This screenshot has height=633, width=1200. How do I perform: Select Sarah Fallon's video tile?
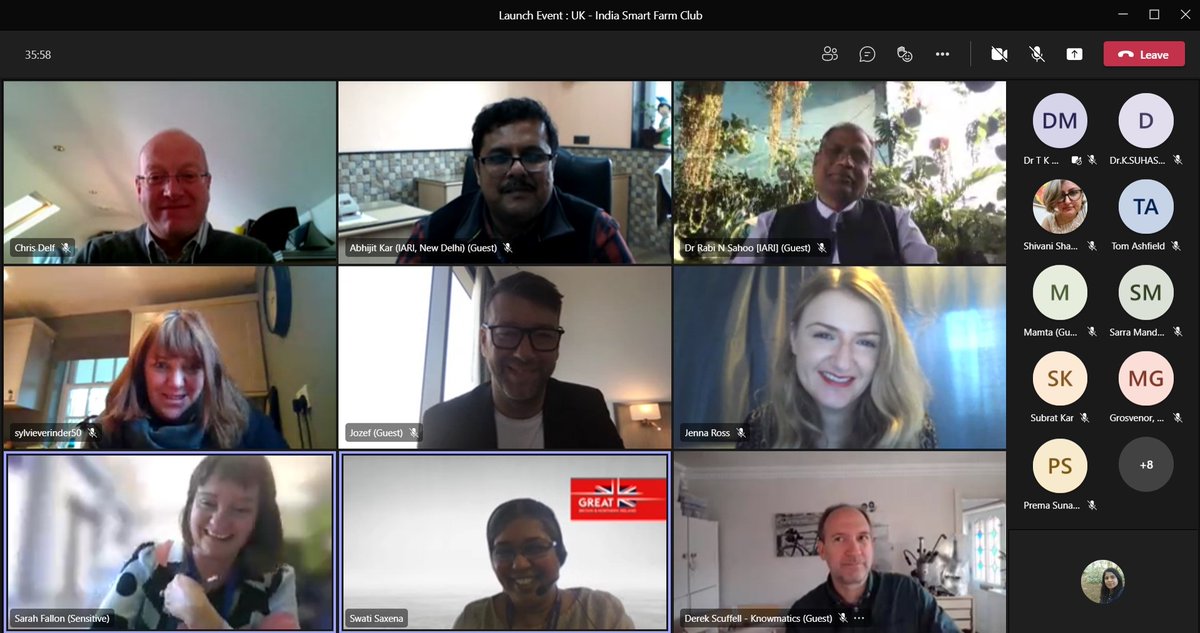point(170,541)
